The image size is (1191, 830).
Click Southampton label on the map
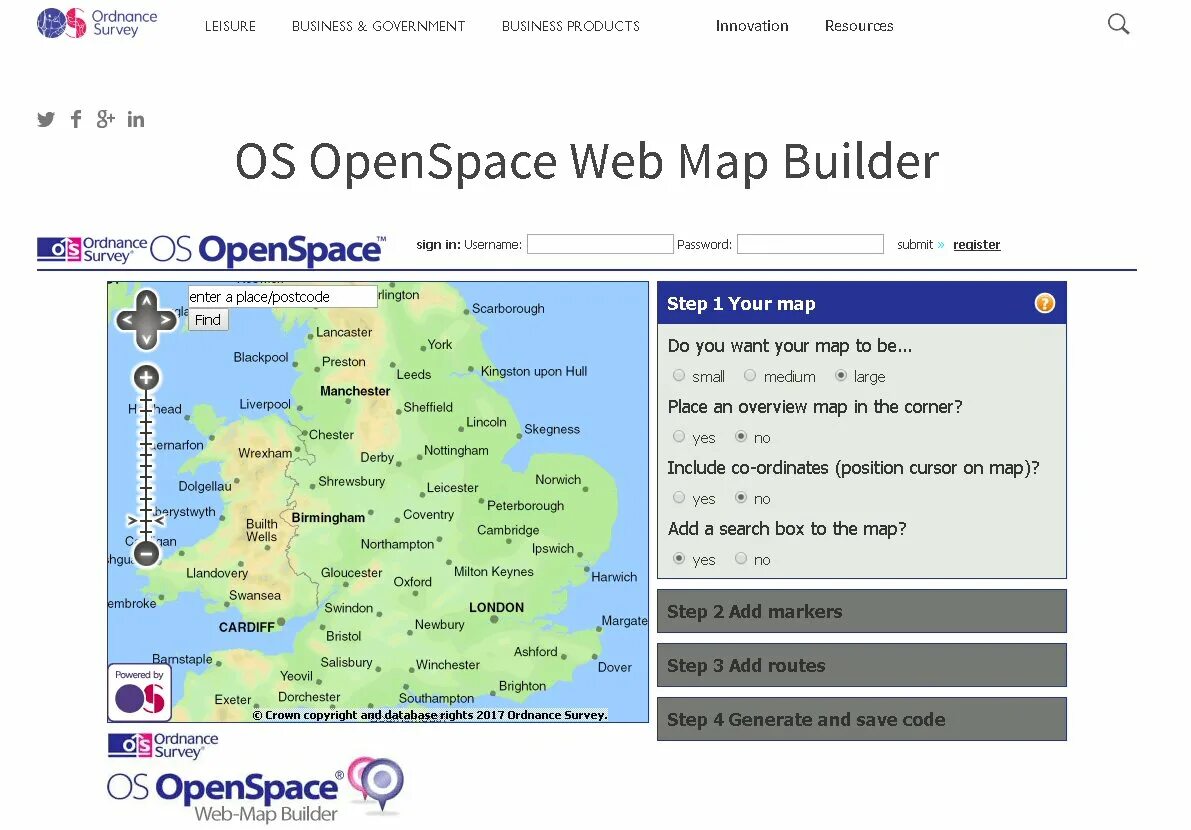click(x=436, y=698)
